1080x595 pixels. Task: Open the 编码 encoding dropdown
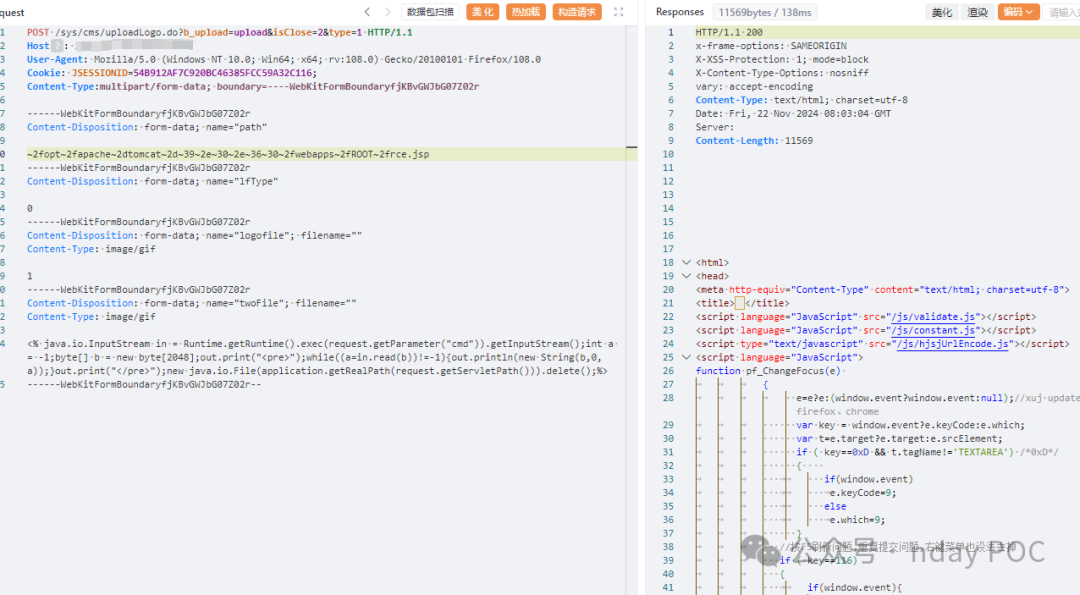(x=1018, y=12)
